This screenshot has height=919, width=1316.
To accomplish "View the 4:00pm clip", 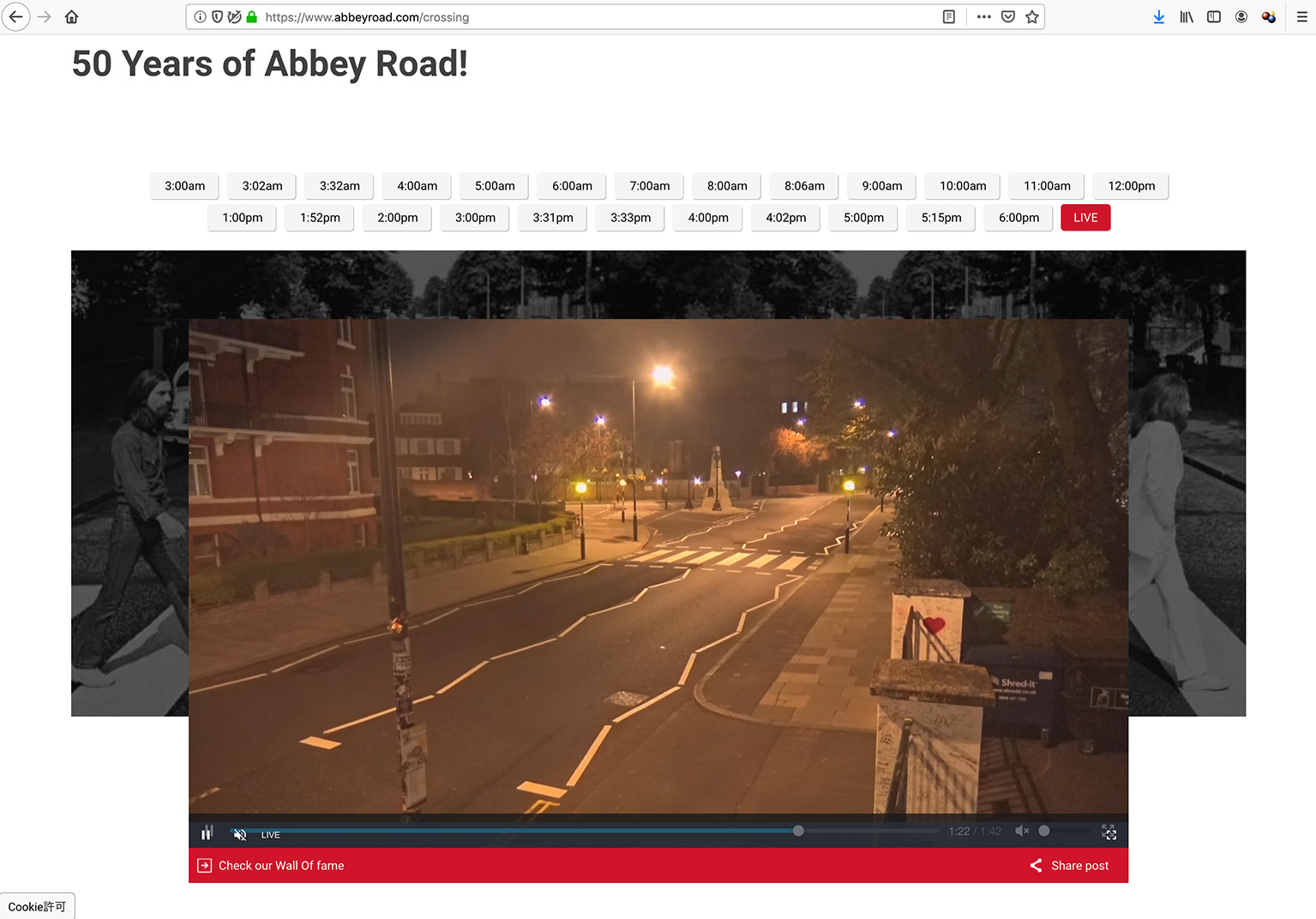I will pyautogui.click(x=708, y=218).
